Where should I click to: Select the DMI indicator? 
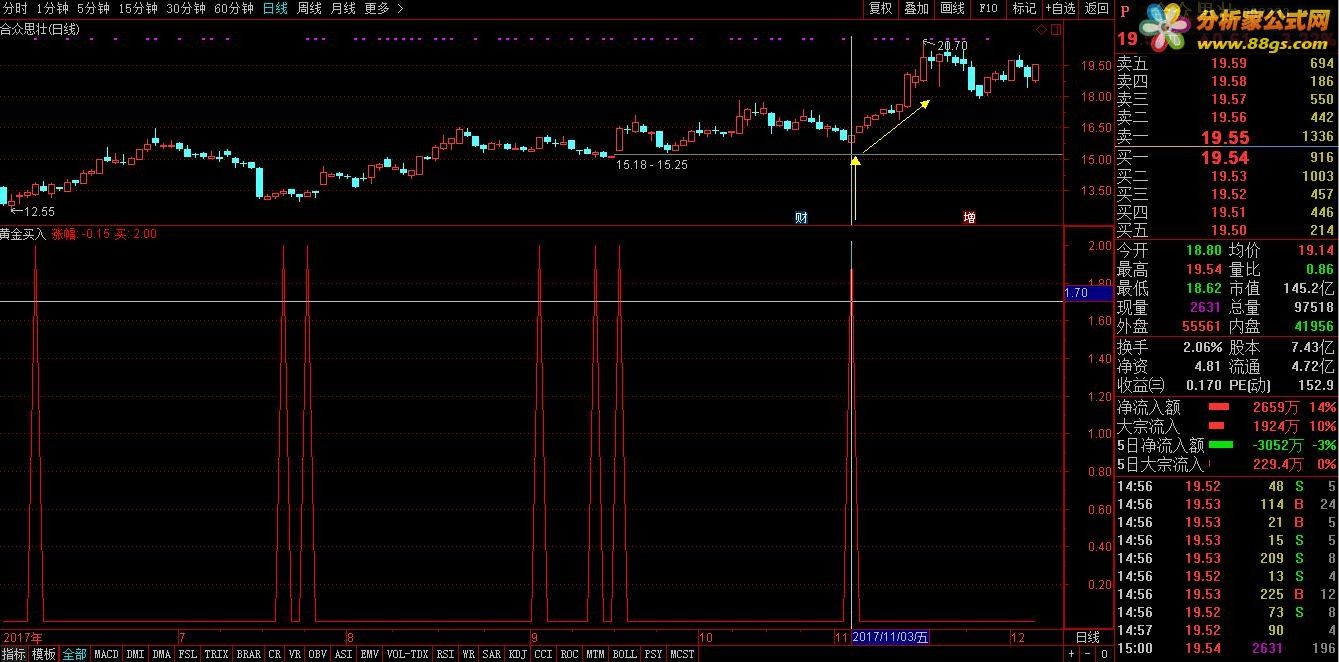coord(135,654)
